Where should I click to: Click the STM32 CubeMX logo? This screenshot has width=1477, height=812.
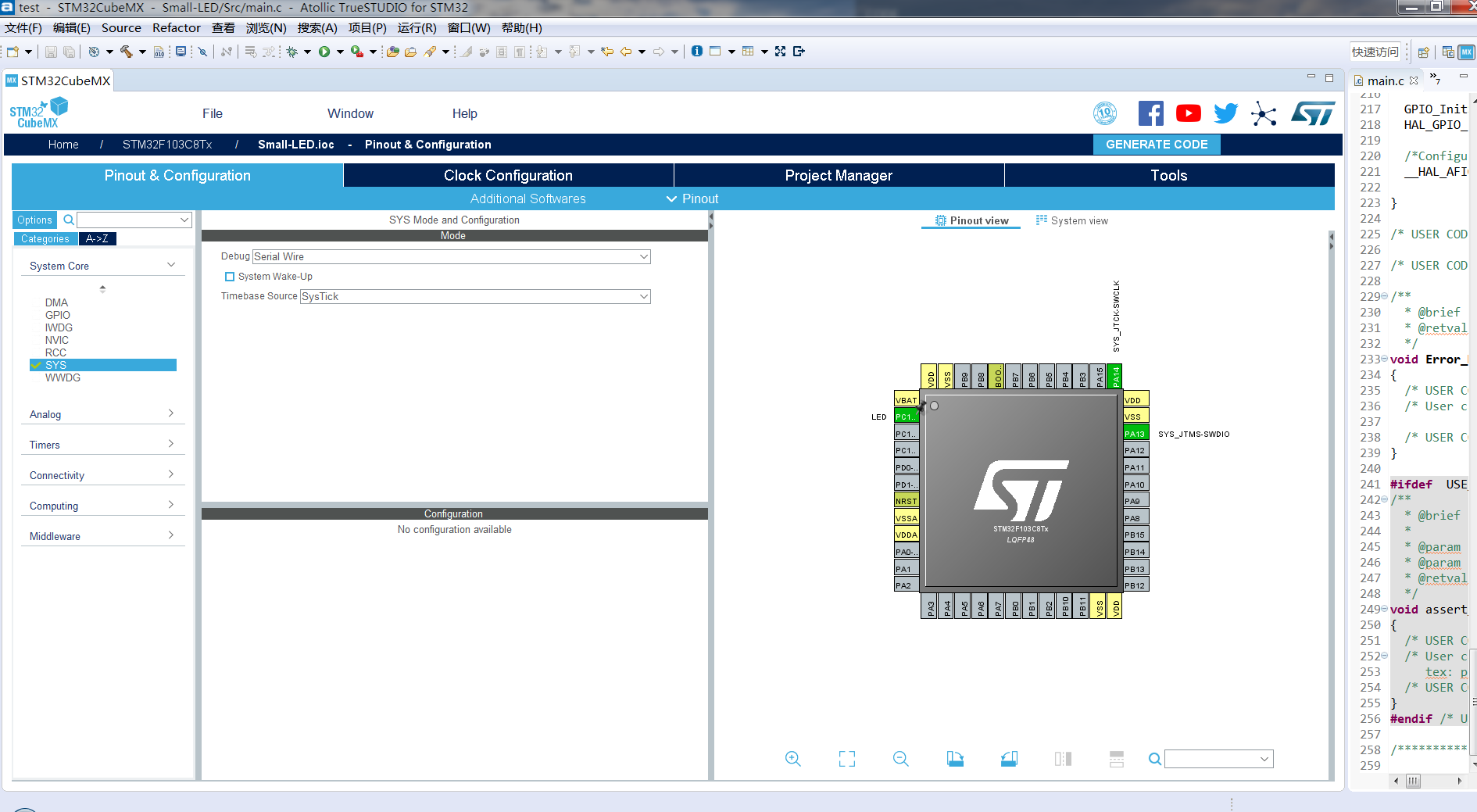(38, 113)
